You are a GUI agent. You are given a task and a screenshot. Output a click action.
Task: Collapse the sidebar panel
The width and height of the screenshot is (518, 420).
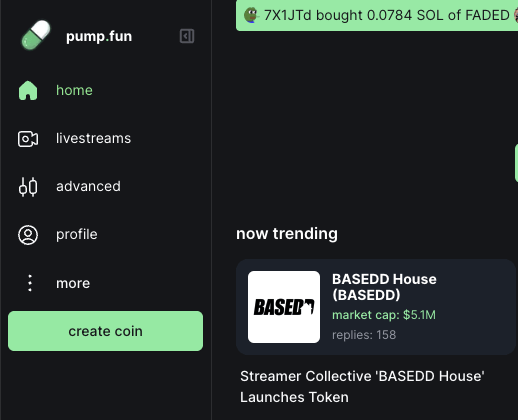(x=187, y=36)
